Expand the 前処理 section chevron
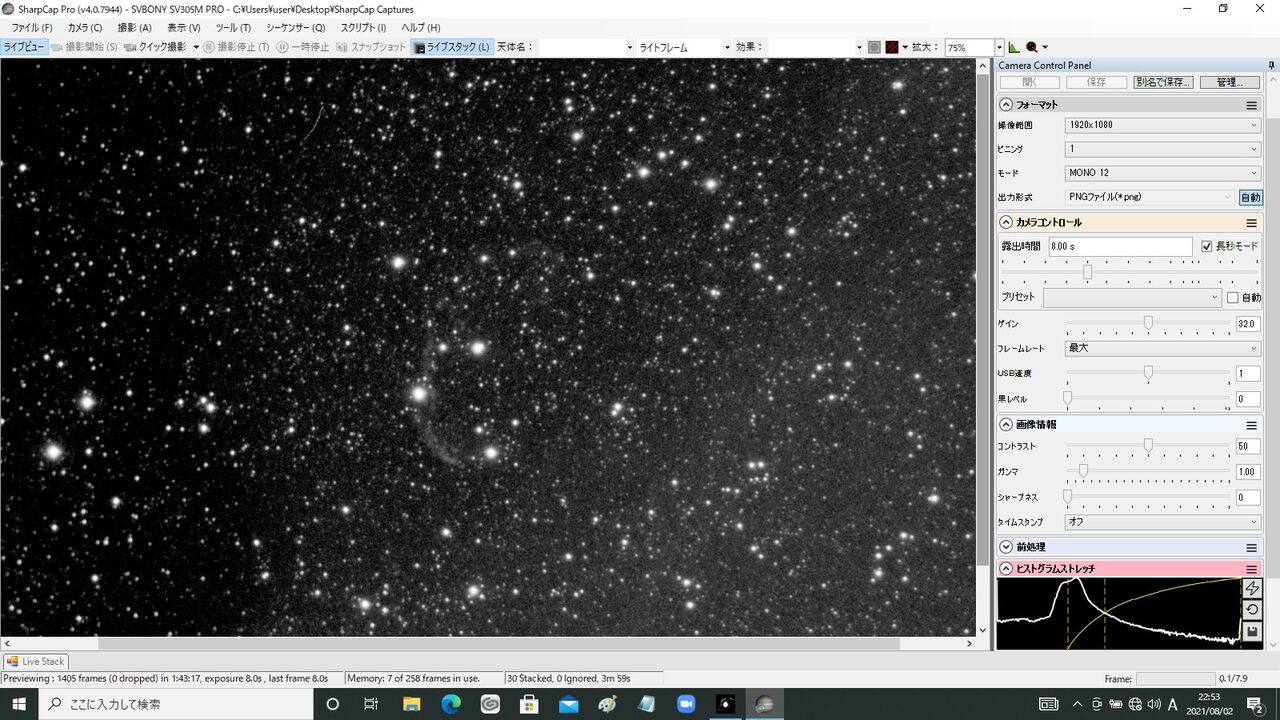 (1006, 548)
